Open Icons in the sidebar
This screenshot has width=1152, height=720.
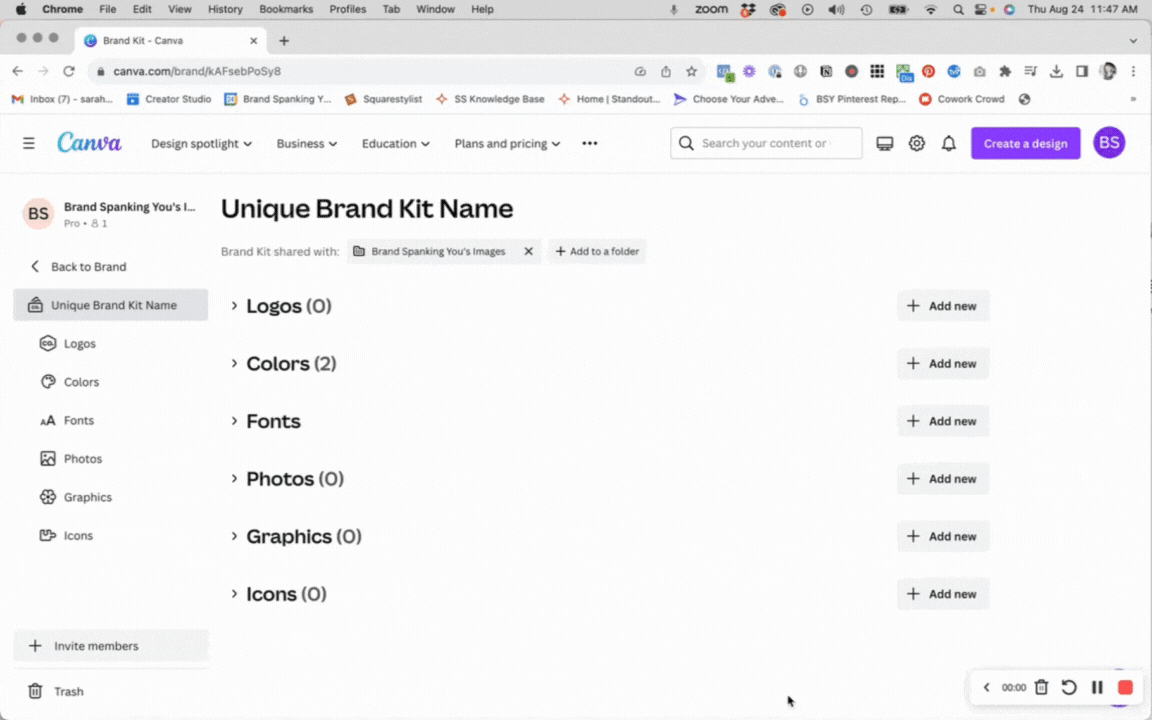pos(77,535)
